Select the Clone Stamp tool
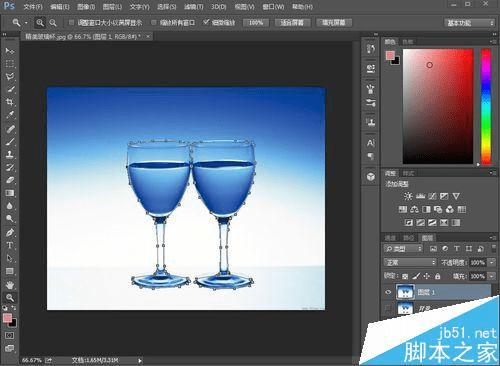The image size is (500, 366). click(x=10, y=154)
